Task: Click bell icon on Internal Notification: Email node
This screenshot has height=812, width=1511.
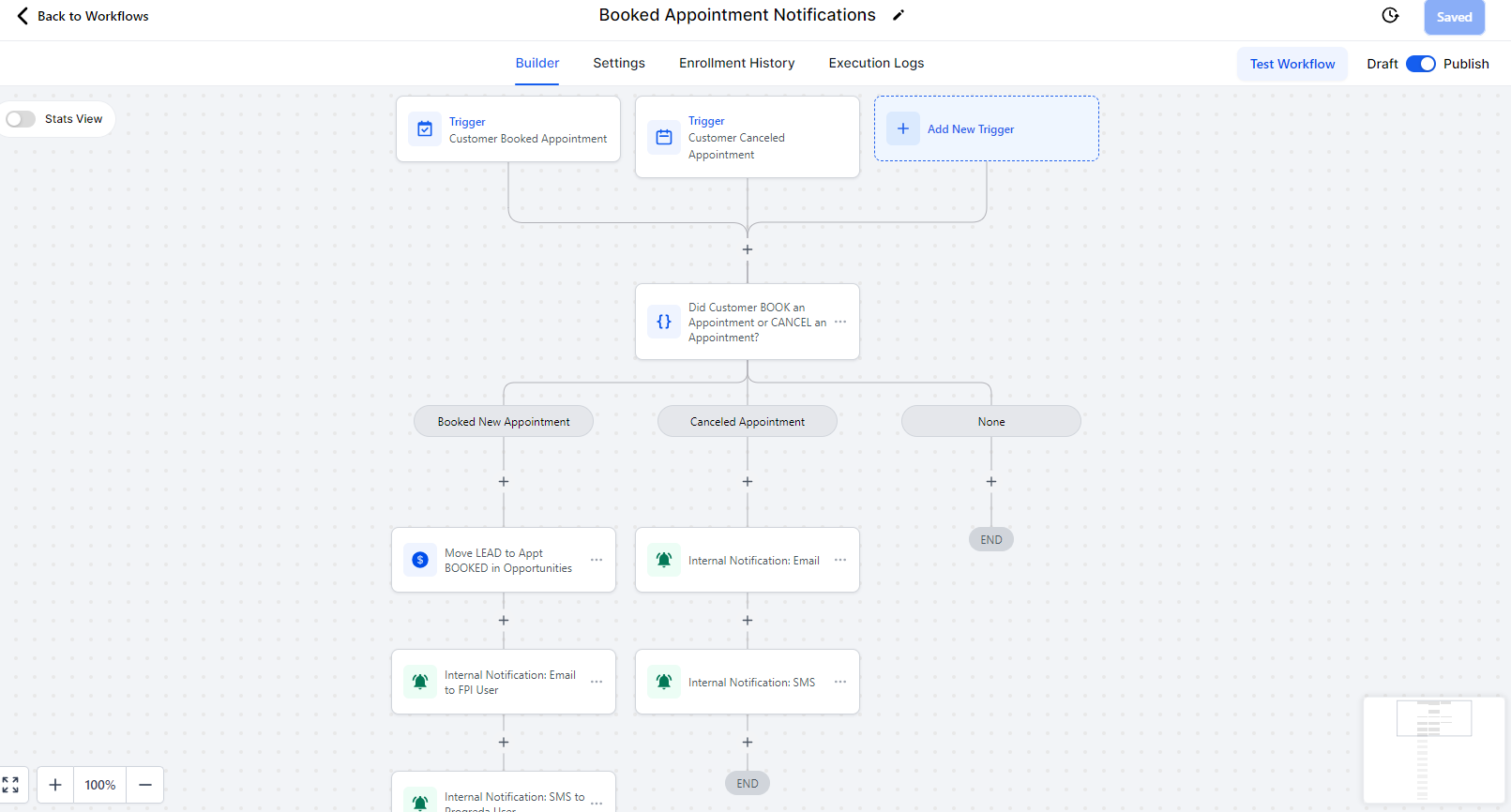Action: tap(664, 560)
